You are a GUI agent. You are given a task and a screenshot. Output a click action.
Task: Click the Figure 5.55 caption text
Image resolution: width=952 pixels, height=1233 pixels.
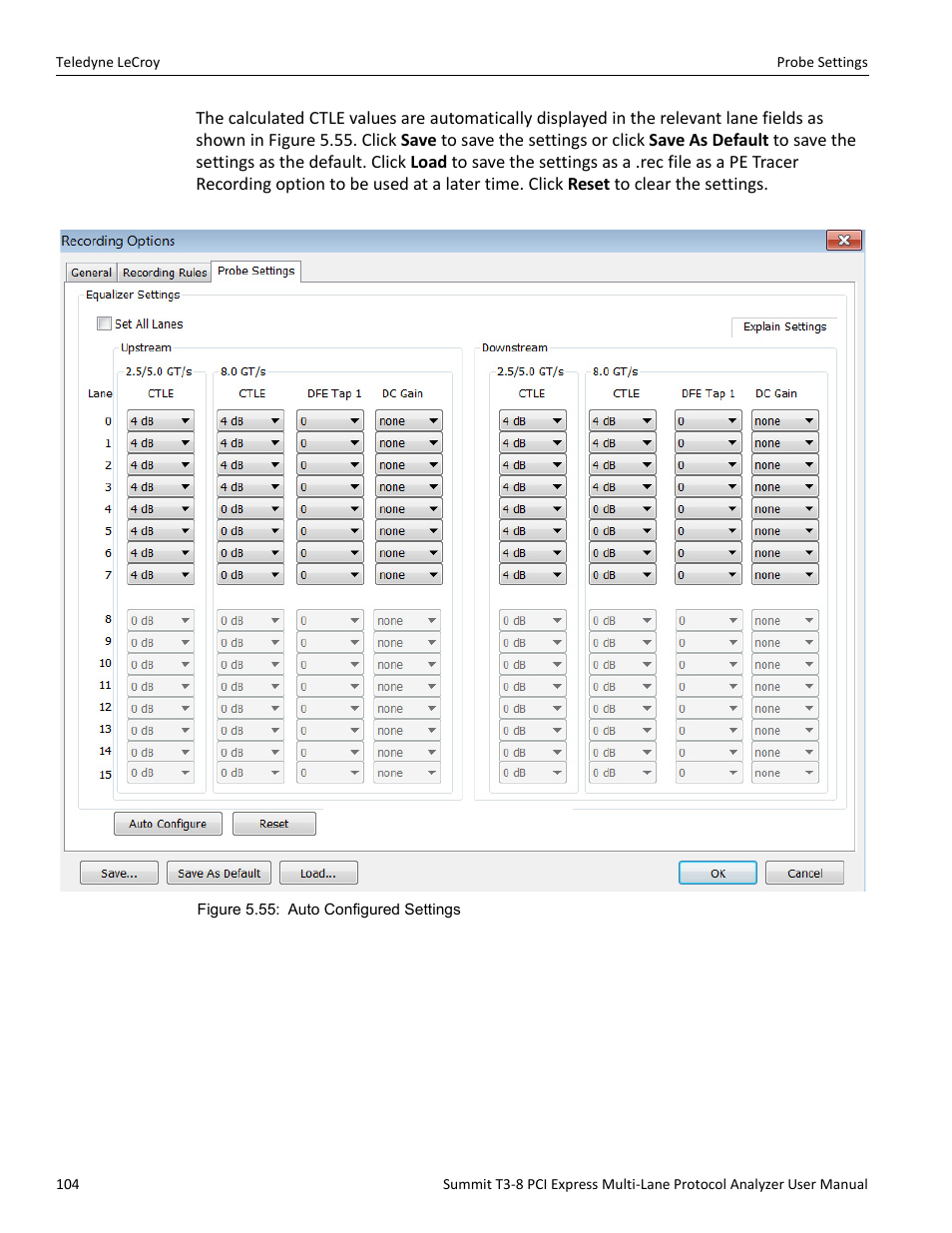click(x=328, y=910)
